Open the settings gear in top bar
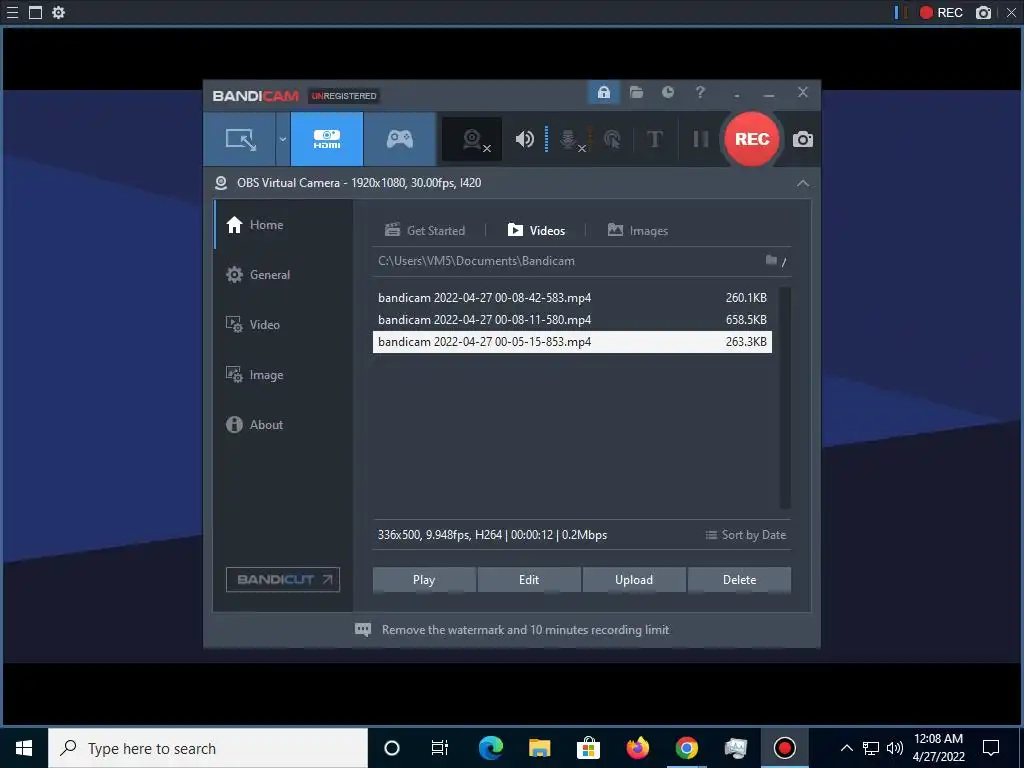 [58, 12]
